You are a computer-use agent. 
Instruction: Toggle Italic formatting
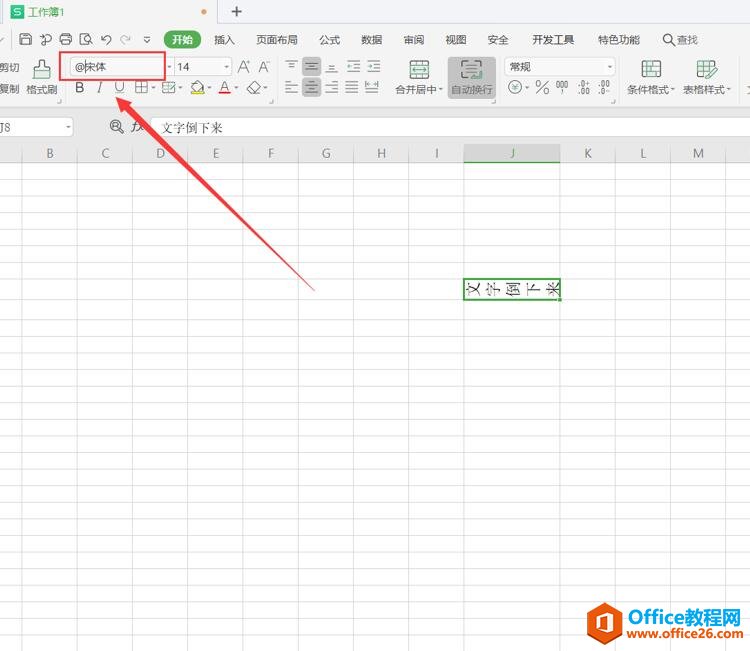coord(99,87)
